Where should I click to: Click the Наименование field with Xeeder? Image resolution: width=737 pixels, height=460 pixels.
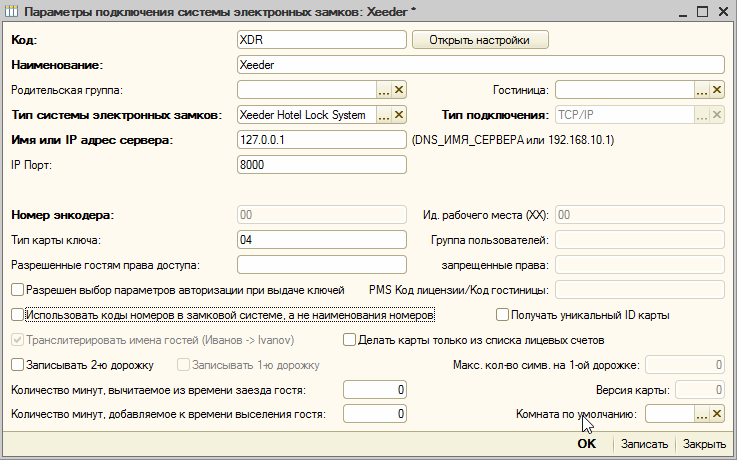click(x=480, y=65)
